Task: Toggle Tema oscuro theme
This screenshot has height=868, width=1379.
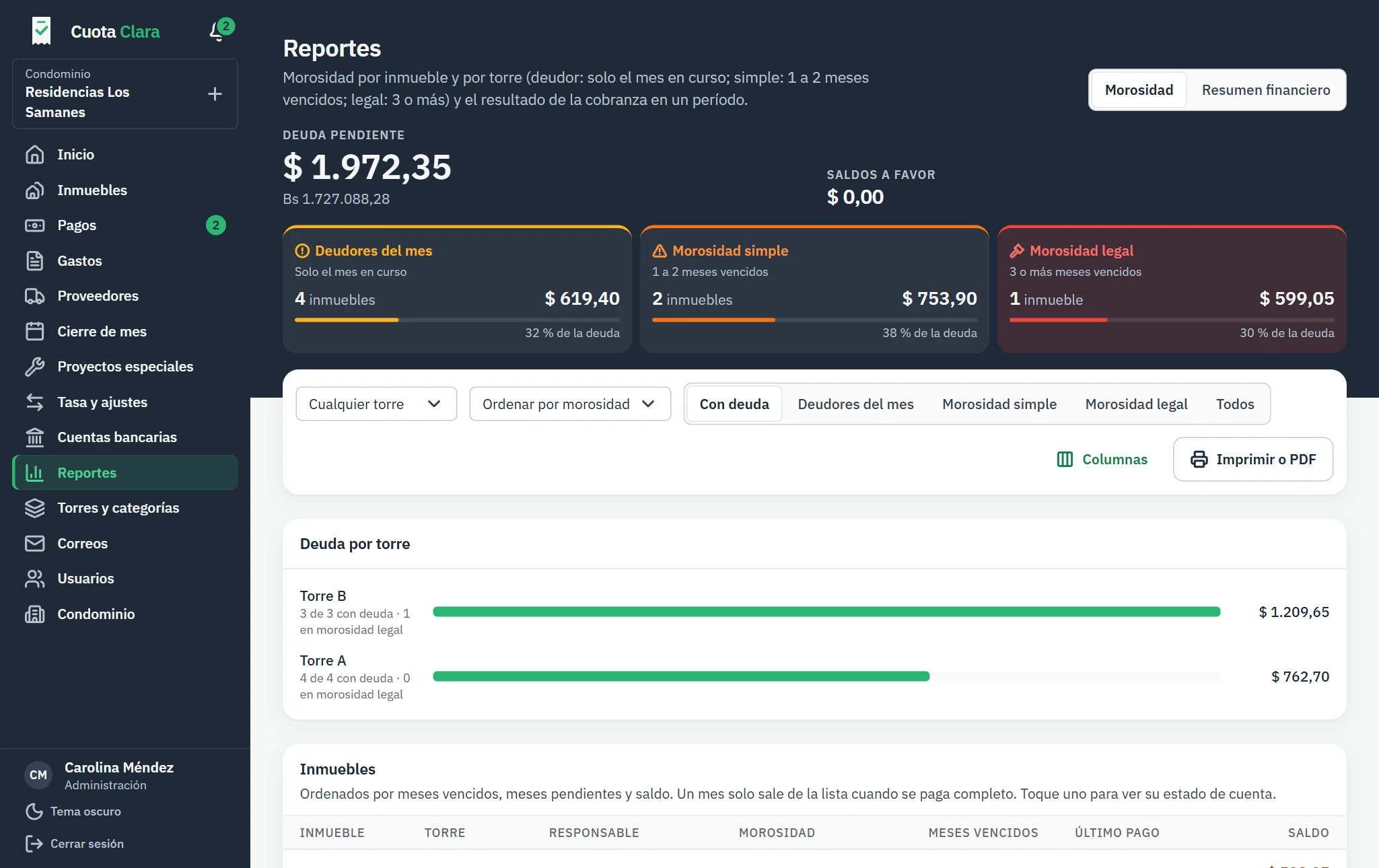Action: tap(73, 811)
